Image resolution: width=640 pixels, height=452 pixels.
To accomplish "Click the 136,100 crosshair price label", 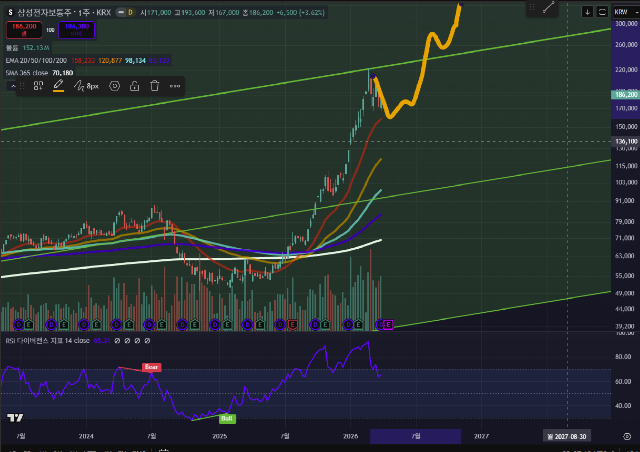I will click(x=626, y=142).
